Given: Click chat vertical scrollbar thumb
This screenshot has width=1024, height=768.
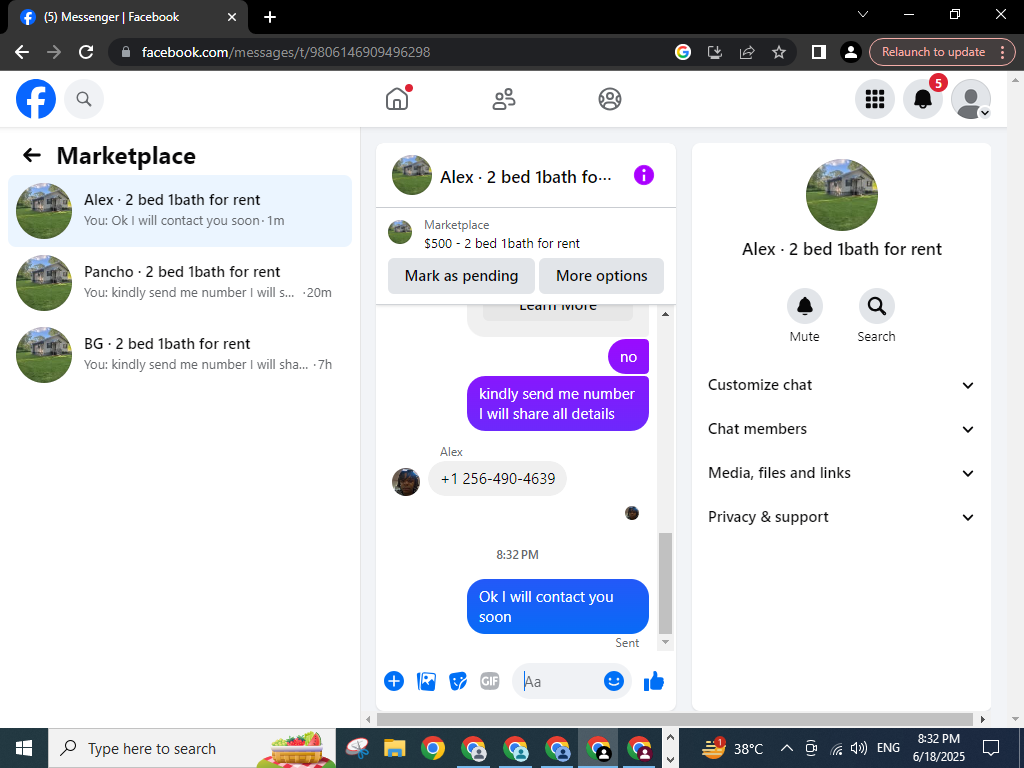Looking at the screenshot, I should [x=665, y=583].
